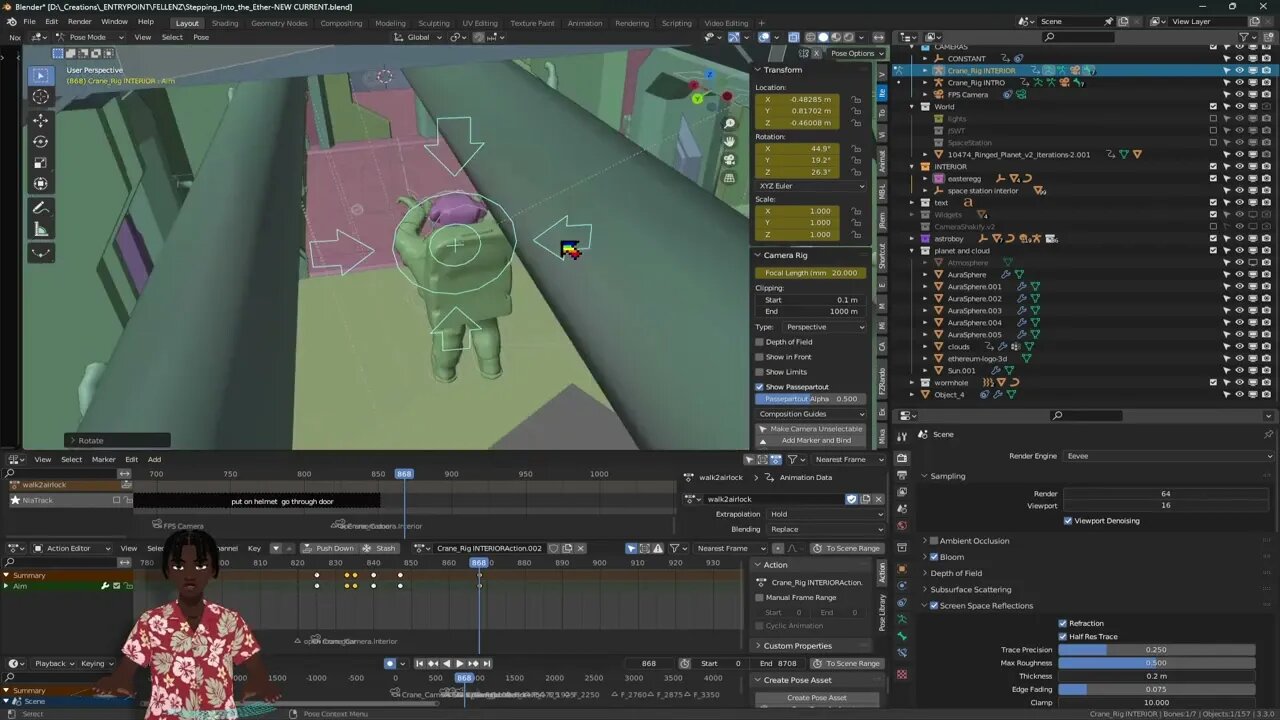Enable Show Limits checkbox
1280x720 pixels.
760,372
